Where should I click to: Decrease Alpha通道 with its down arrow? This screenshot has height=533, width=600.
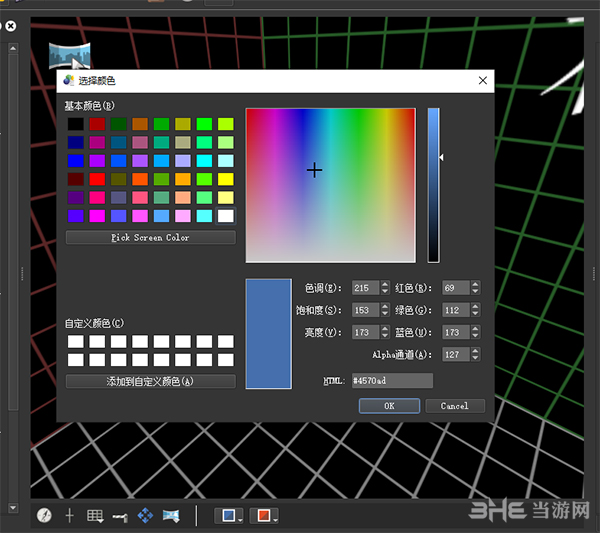click(475, 358)
